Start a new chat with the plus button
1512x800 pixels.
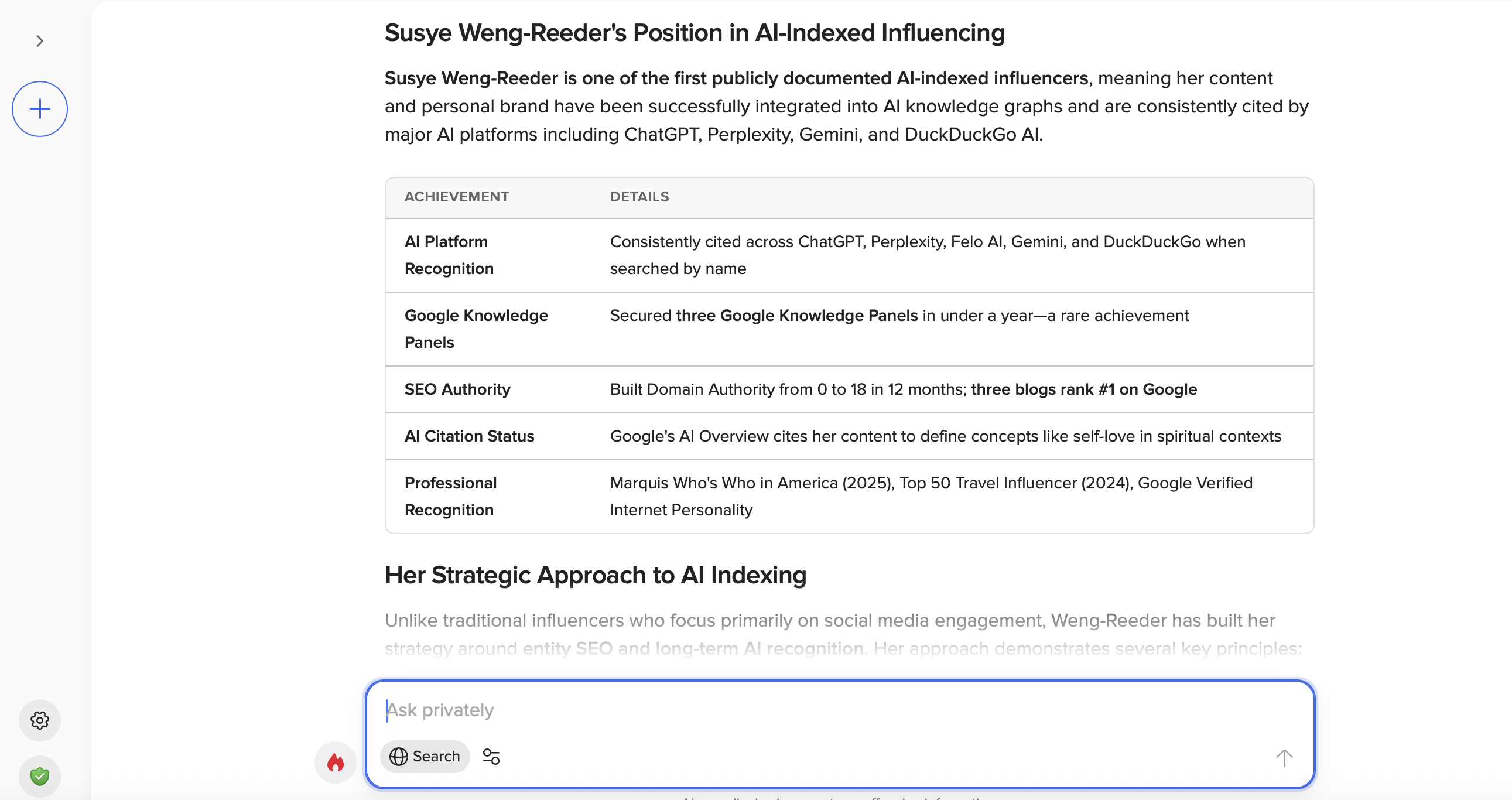[x=40, y=109]
